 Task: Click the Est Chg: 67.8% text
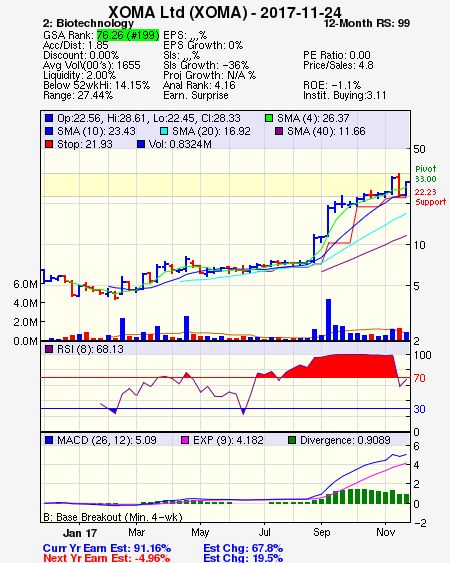click(x=243, y=548)
